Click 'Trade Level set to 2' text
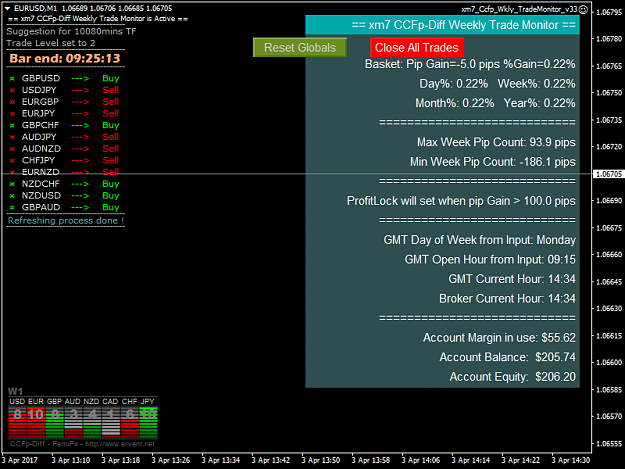Viewport: 625px width, 469px height. [51, 43]
